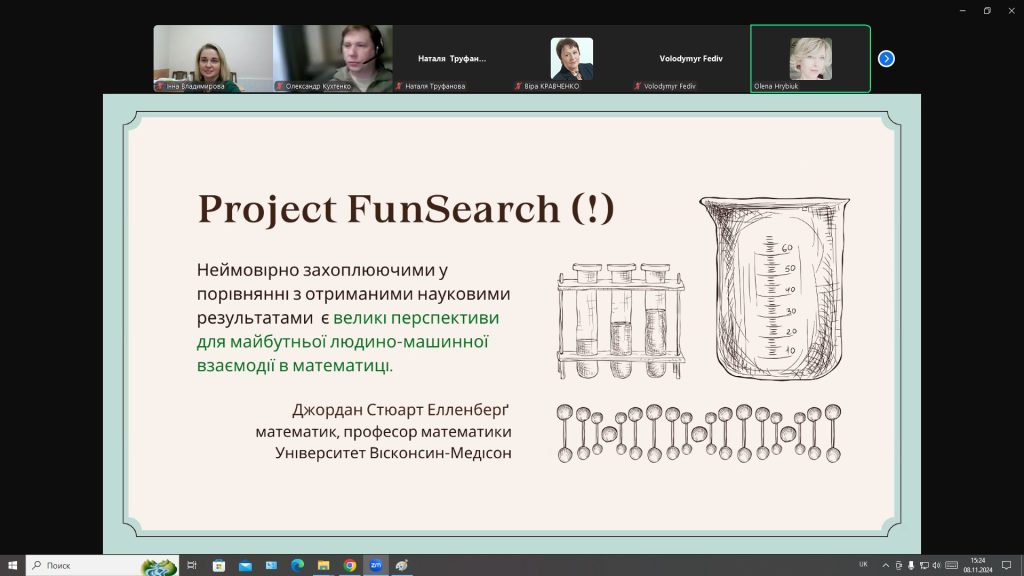Select Олександр Кухтенко's video thumbnail

333,59
